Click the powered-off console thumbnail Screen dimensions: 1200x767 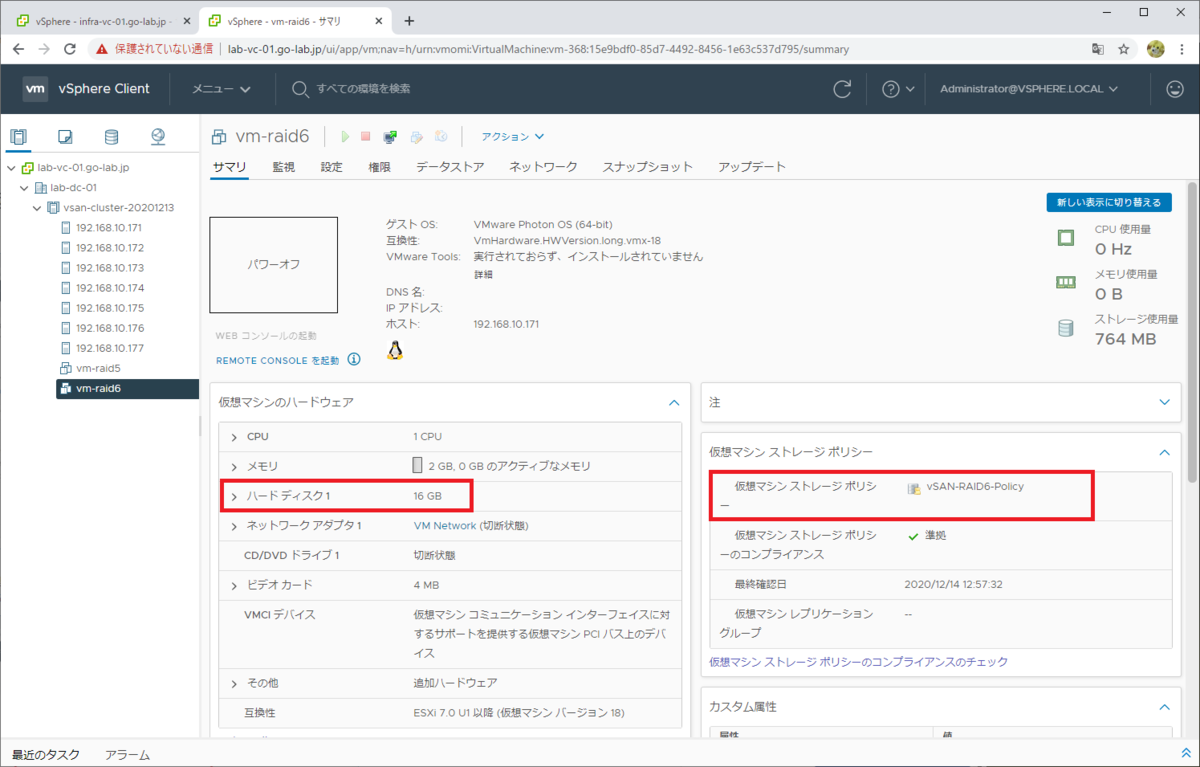(x=273, y=265)
